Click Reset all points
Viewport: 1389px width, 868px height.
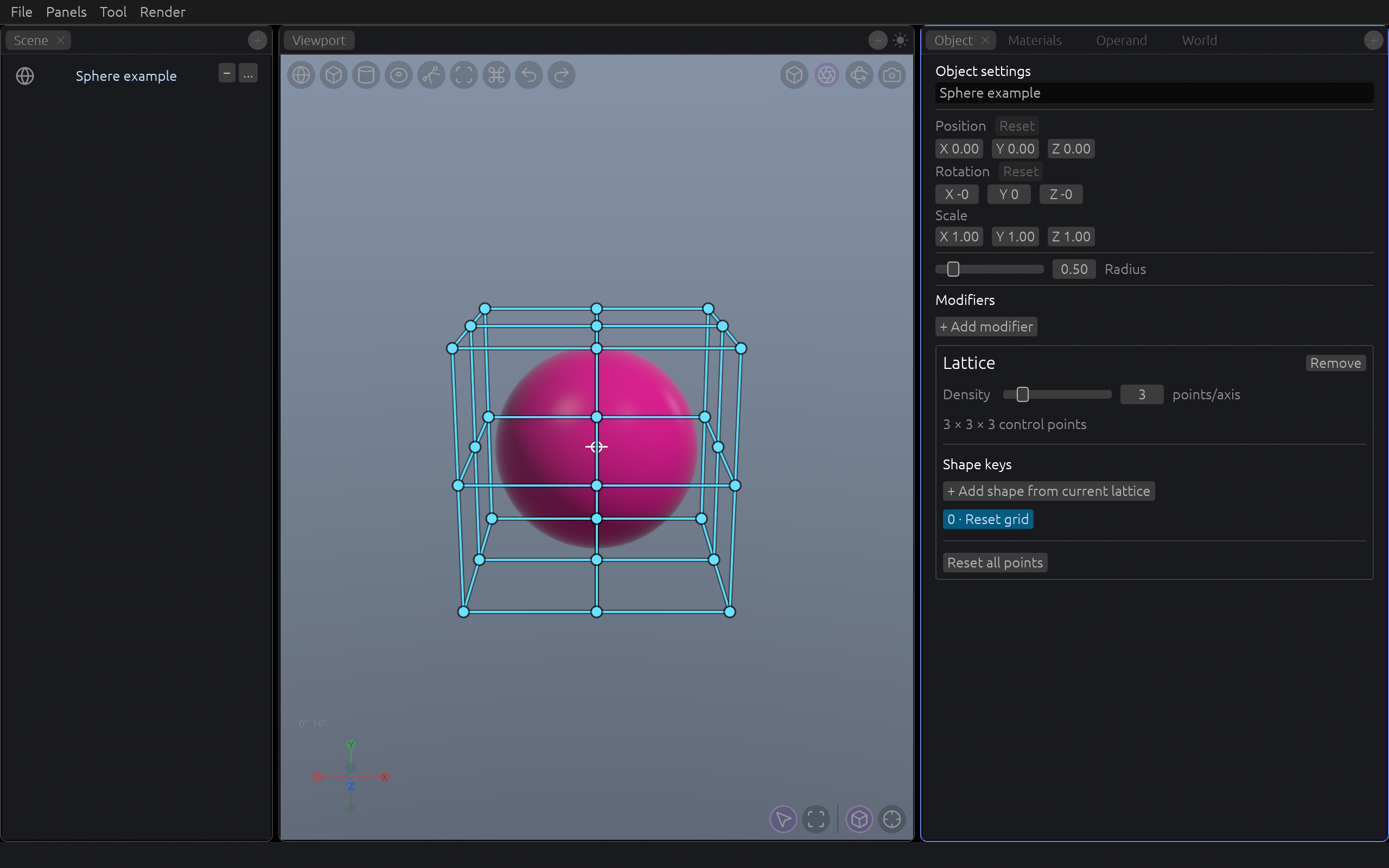(995, 563)
